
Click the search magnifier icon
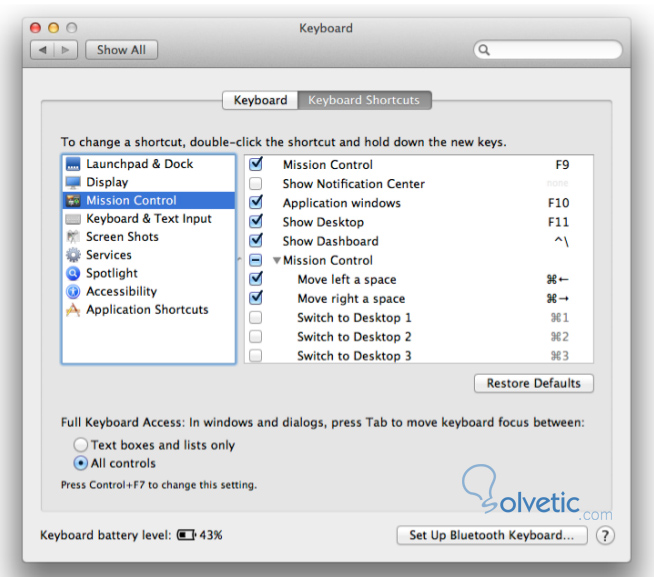coord(484,50)
